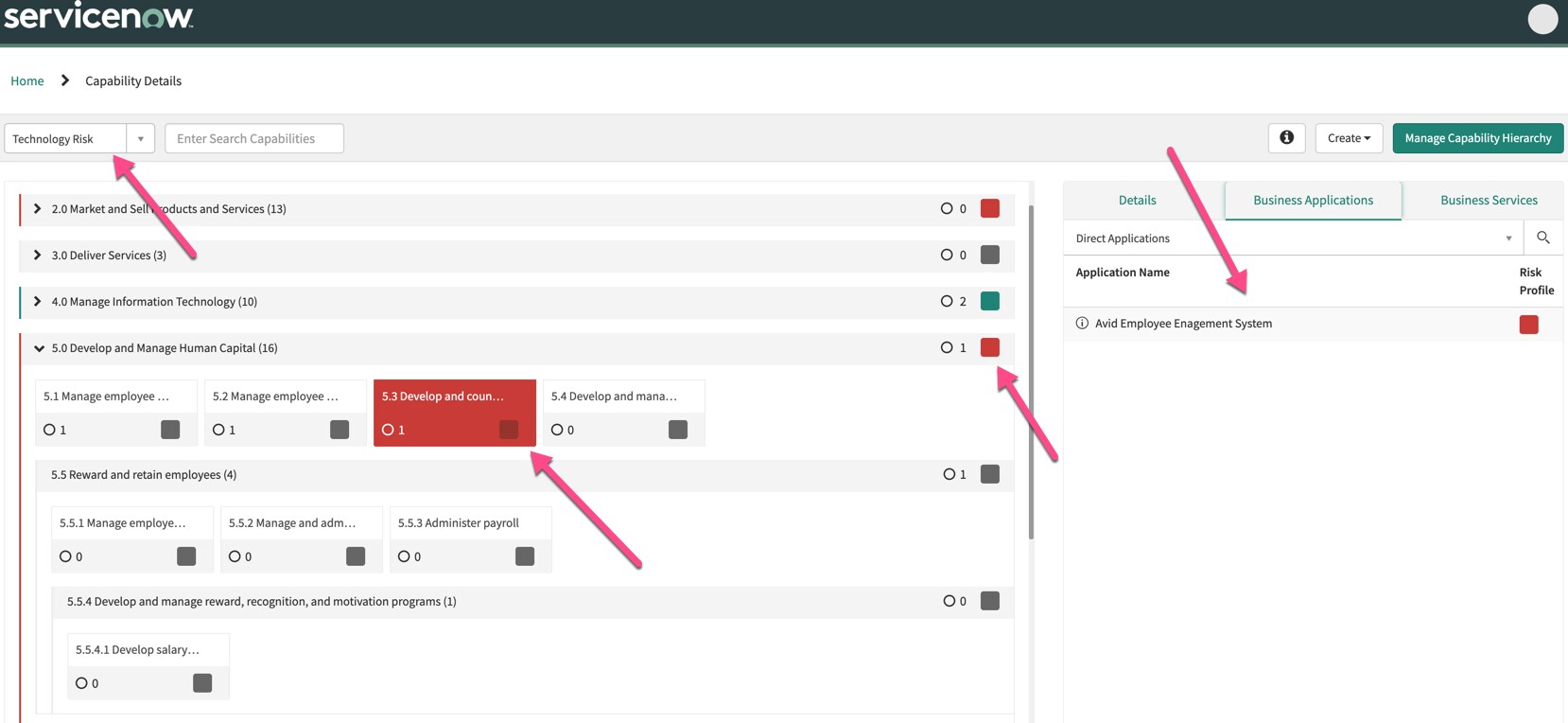Click circle icon in 5.3 Develop and coun card

coord(388,430)
